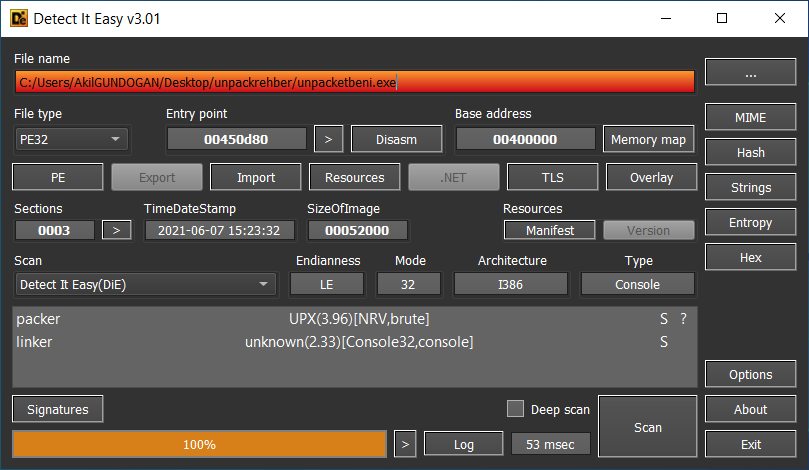Click the 100% progress bar

[x=199, y=444]
